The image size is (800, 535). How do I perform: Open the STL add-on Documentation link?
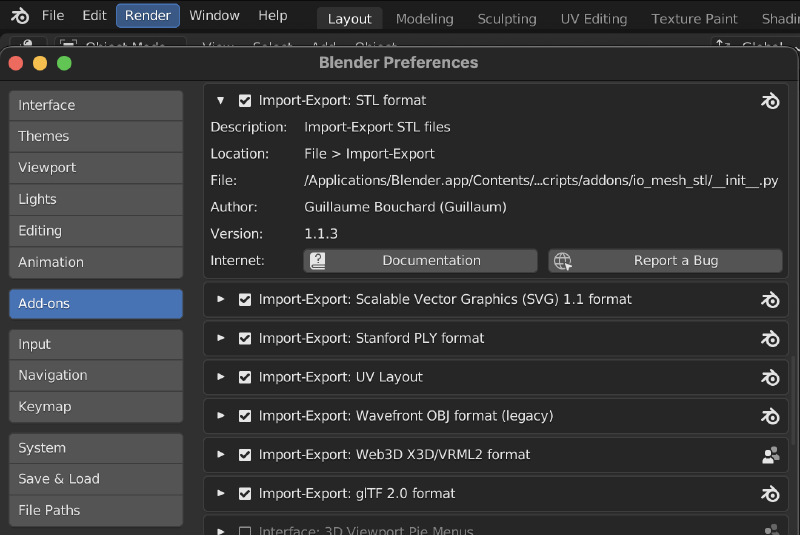tap(420, 261)
